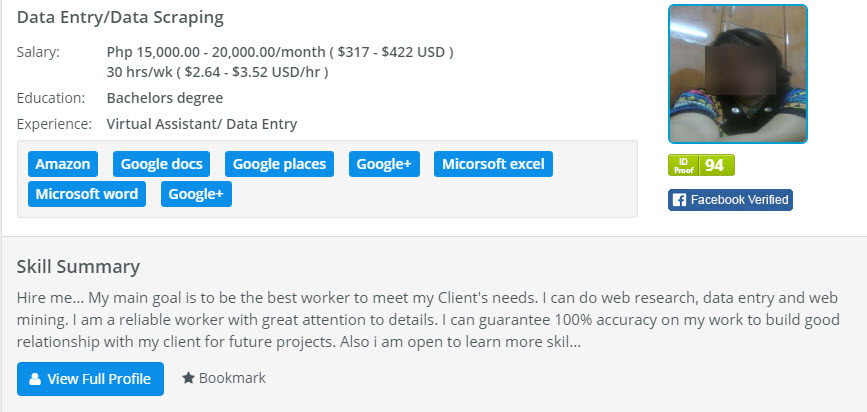867x412 pixels.
Task: Click the Skill Summary heading
Action: coord(78,266)
